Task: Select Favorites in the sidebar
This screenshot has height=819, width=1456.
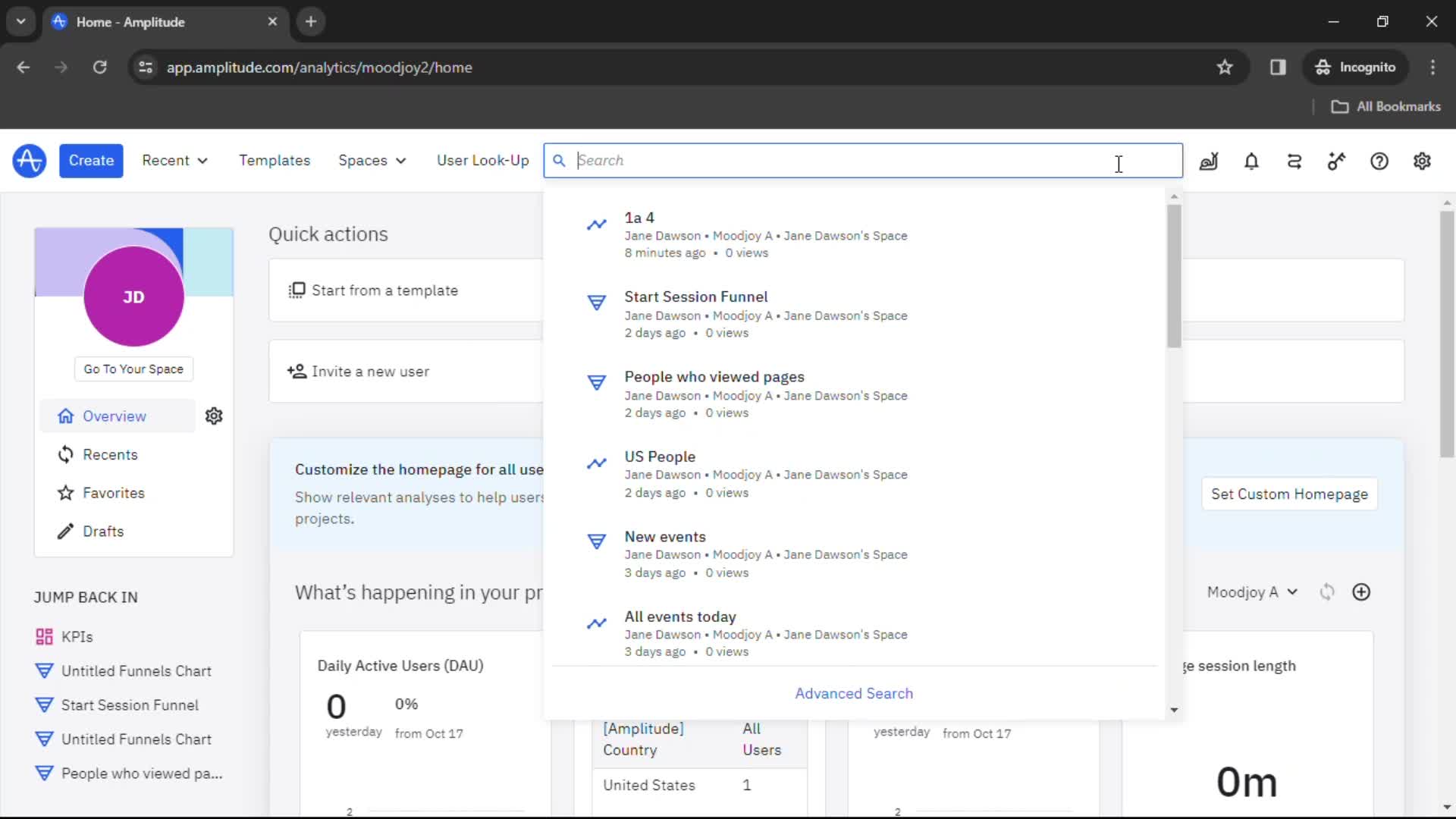Action: pyautogui.click(x=113, y=493)
